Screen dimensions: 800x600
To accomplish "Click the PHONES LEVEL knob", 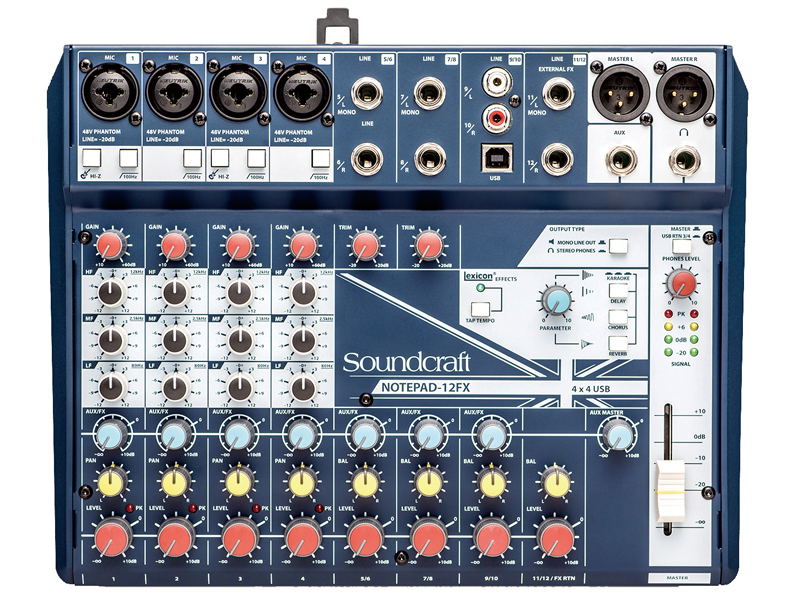I will click(x=682, y=283).
